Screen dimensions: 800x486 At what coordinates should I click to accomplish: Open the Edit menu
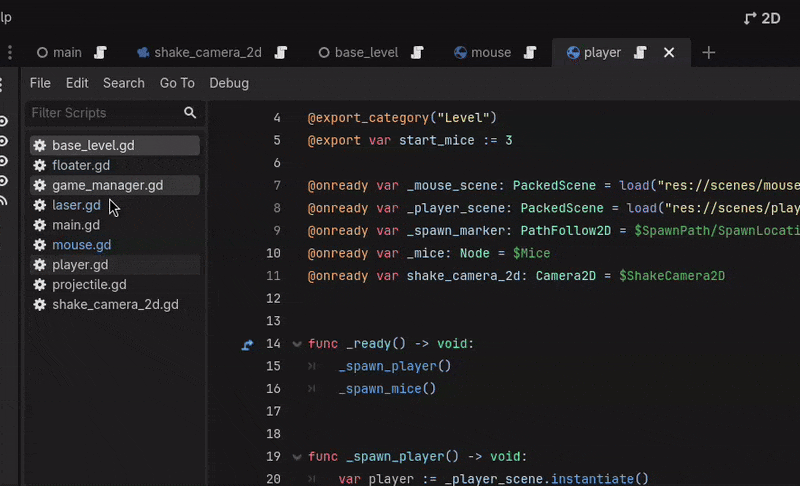coord(77,83)
